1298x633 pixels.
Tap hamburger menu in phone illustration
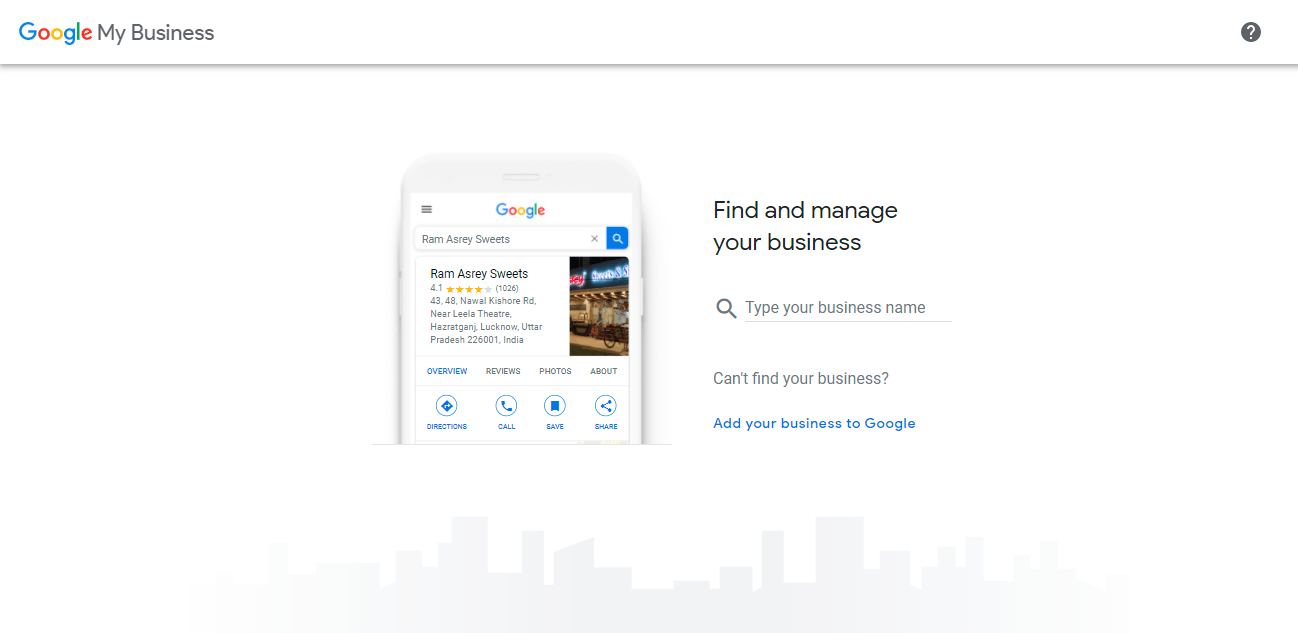point(427,210)
